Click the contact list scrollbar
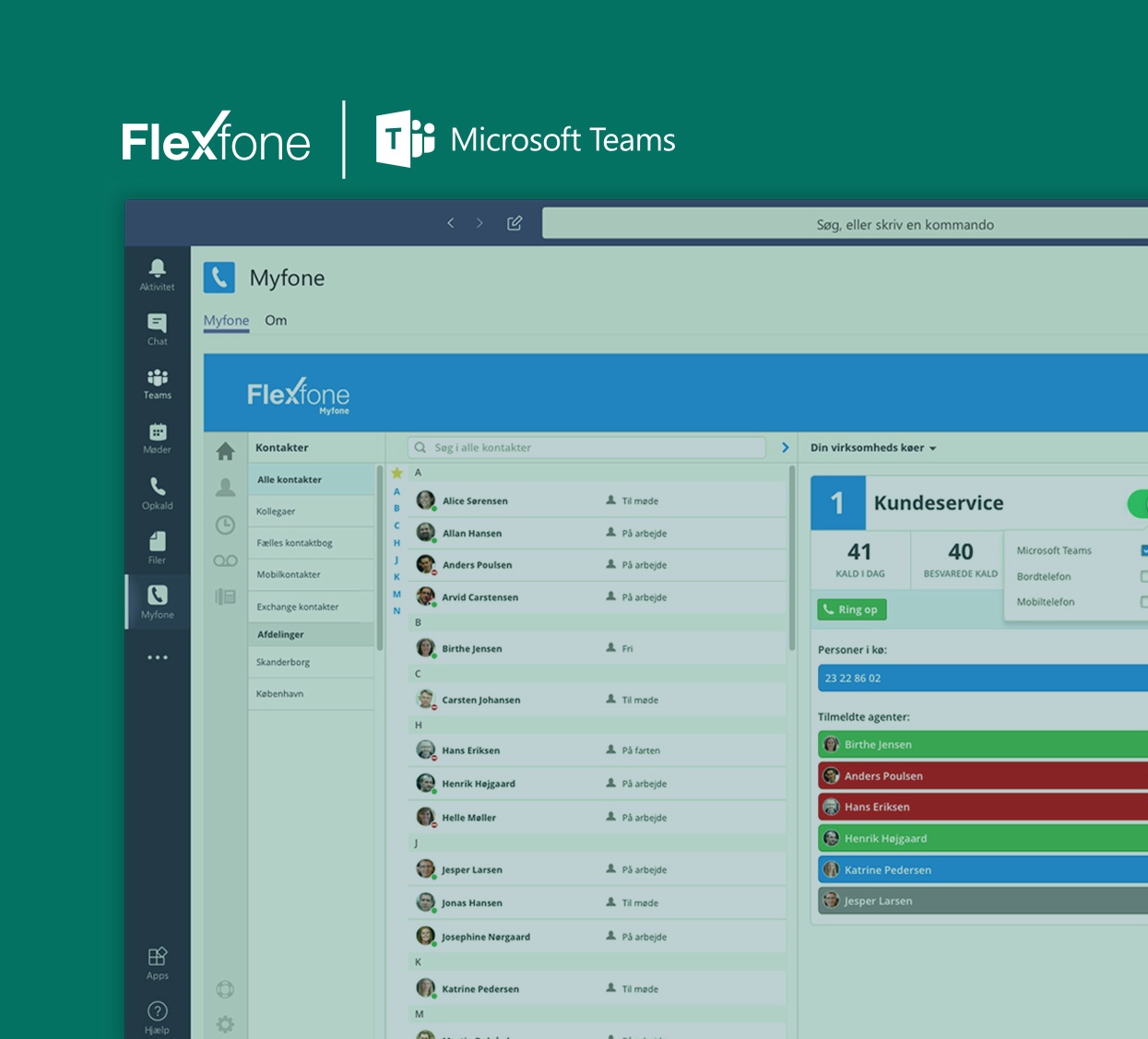Image resolution: width=1148 pixels, height=1039 pixels. click(x=792, y=558)
